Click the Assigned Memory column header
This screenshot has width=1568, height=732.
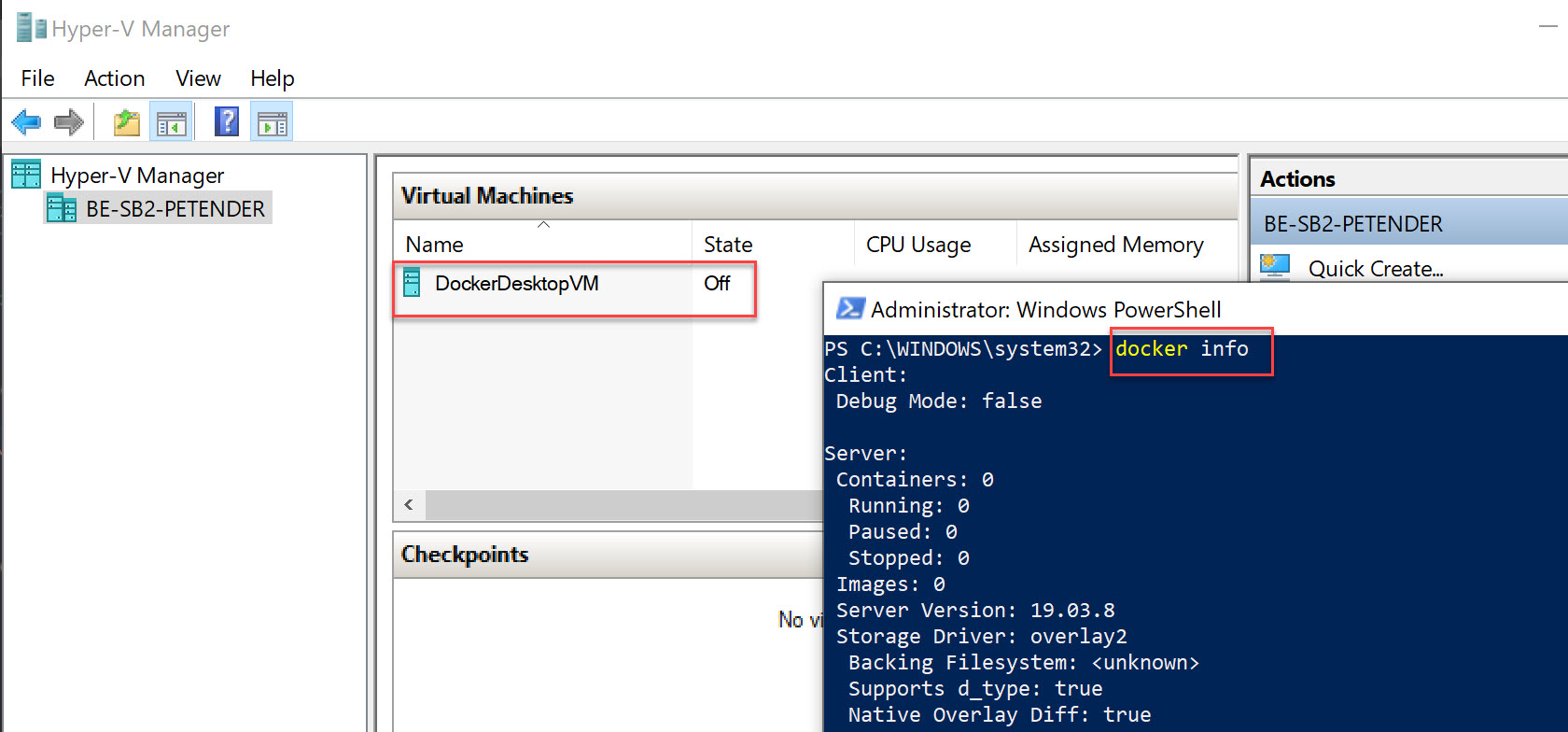(x=1115, y=245)
